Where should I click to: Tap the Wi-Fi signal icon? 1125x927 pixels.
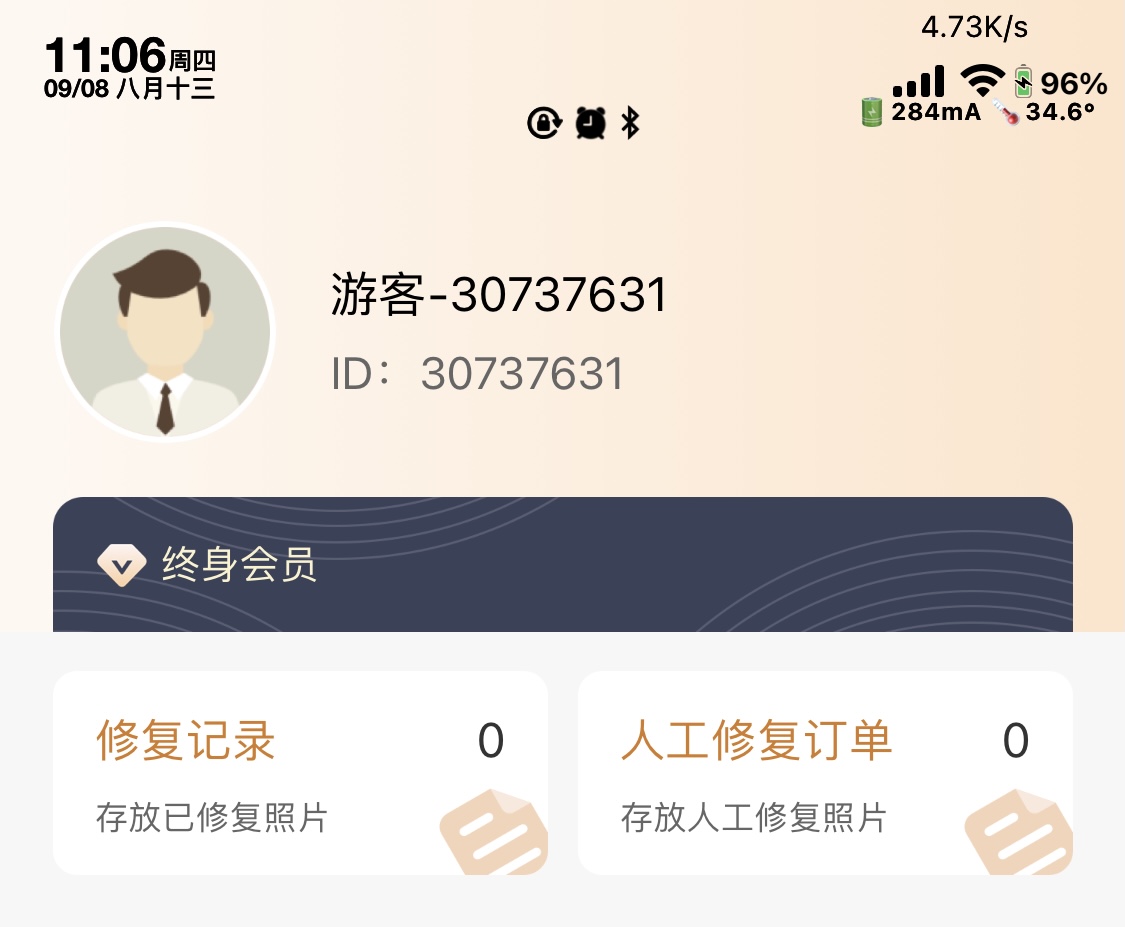click(x=982, y=80)
